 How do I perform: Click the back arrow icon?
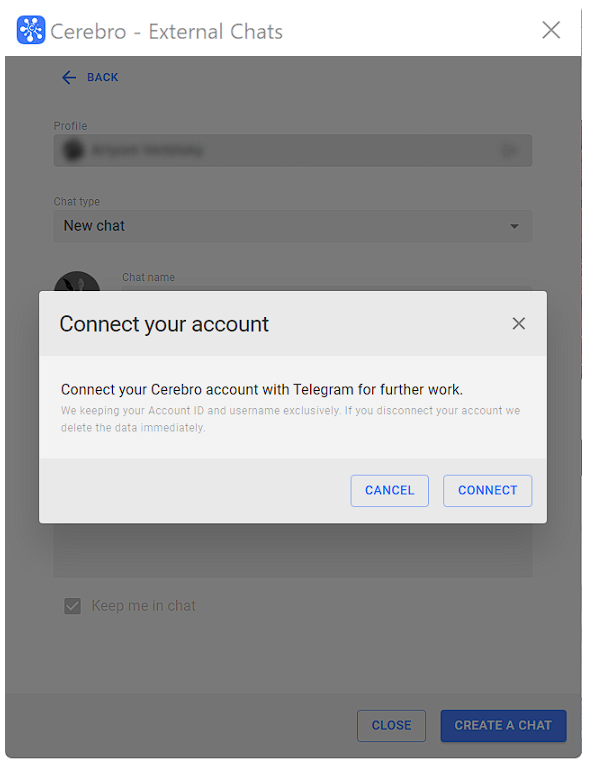(x=69, y=77)
